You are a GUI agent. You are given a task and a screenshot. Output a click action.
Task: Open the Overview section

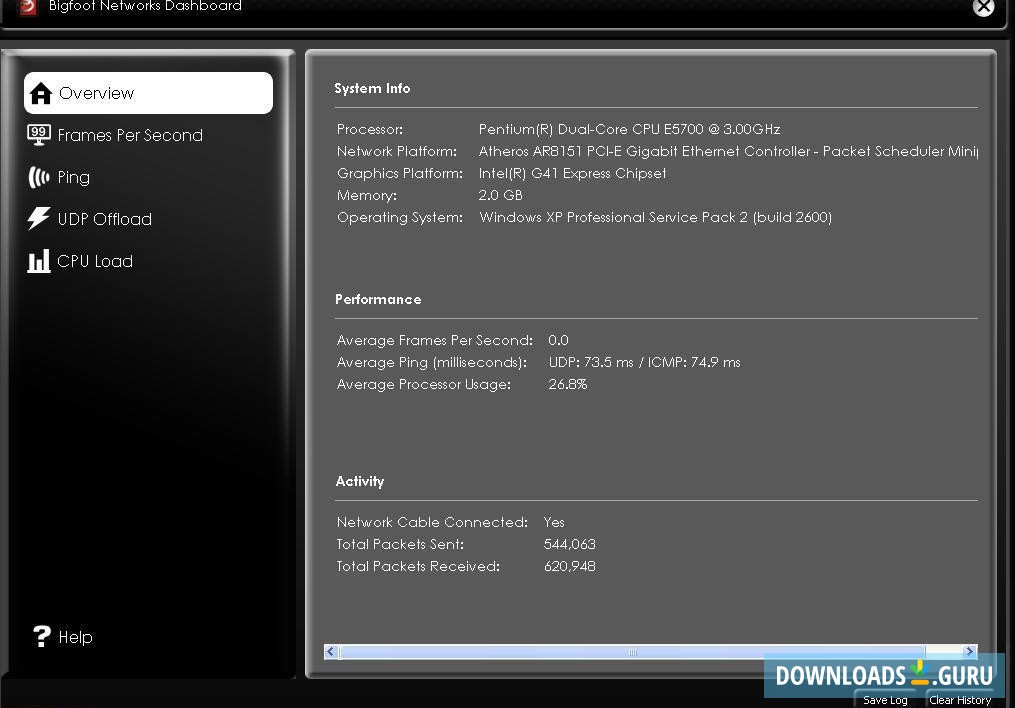[148, 93]
